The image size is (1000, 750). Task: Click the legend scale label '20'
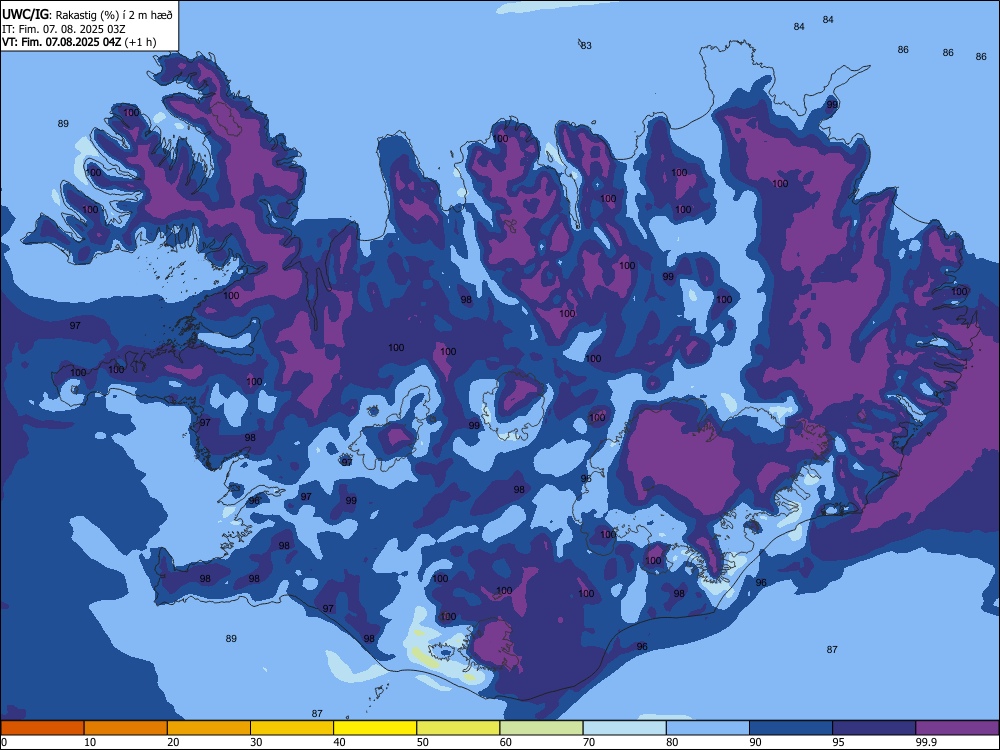tap(173, 742)
